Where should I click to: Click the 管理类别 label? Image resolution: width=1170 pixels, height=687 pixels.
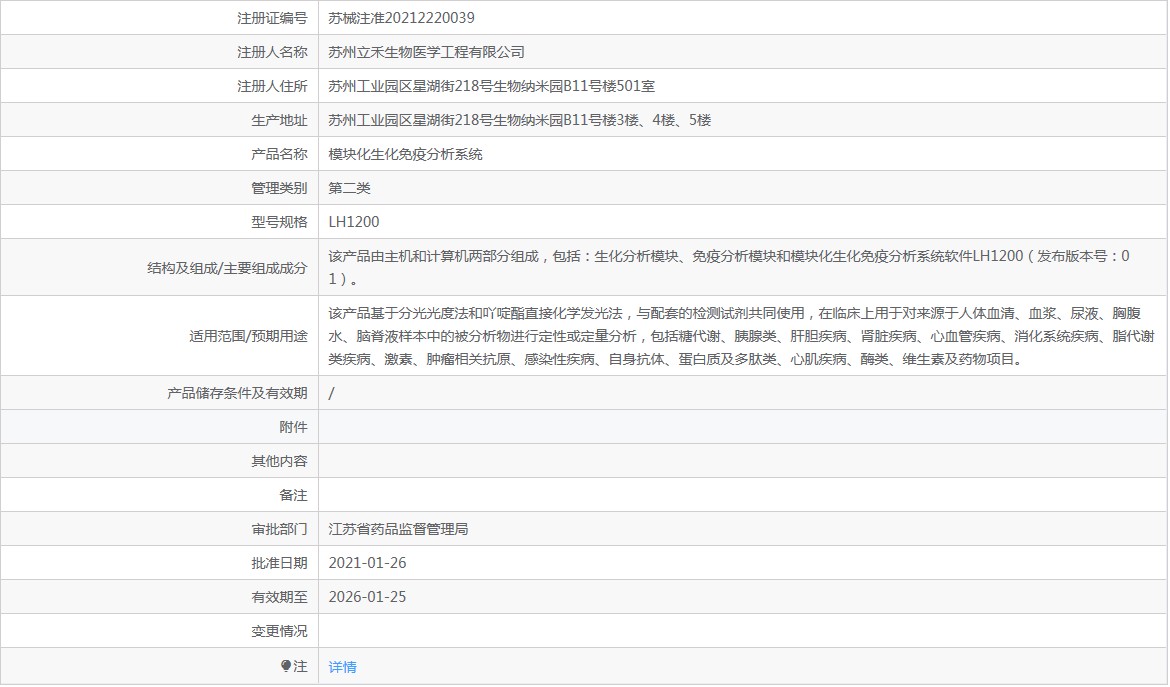coord(279,188)
